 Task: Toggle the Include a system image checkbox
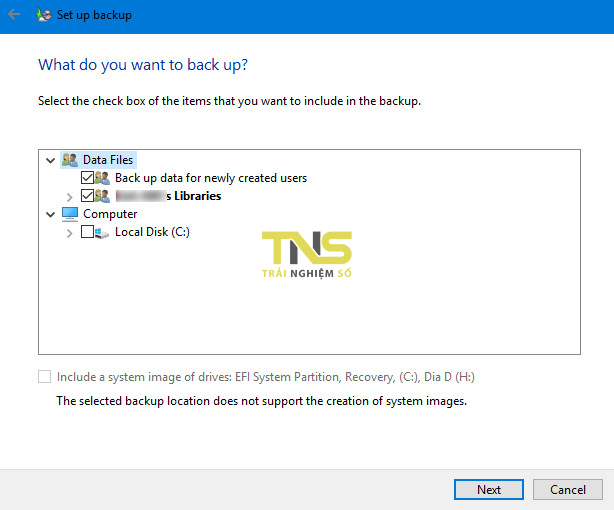[x=44, y=377]
